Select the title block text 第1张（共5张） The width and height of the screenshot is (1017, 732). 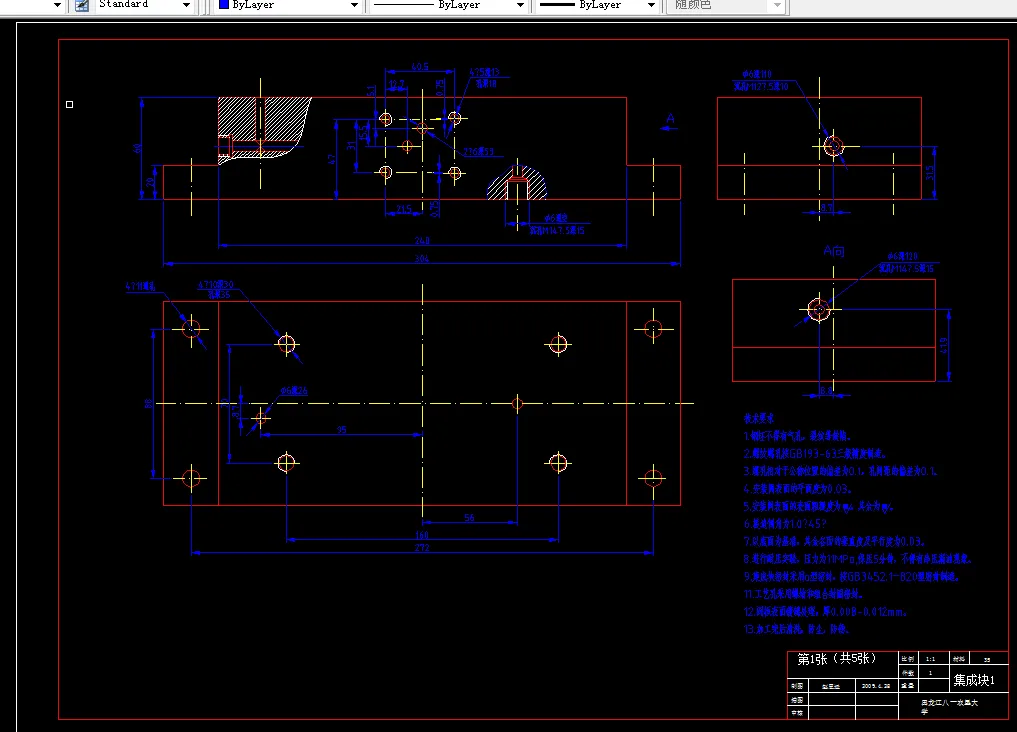837,659
